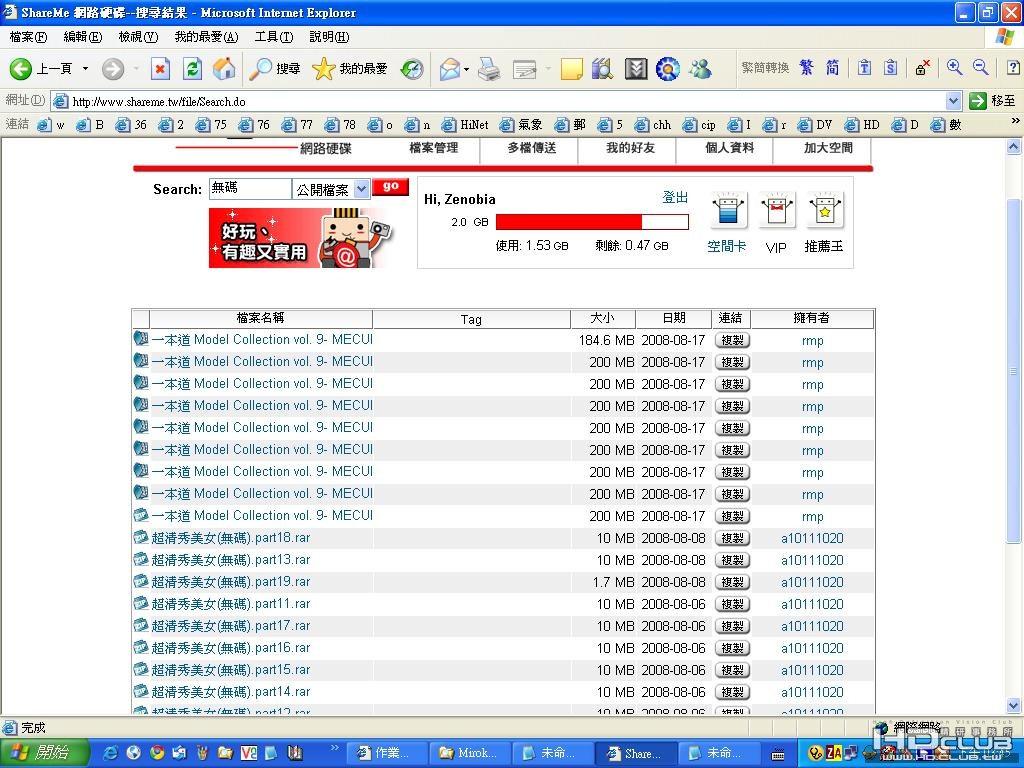Click the VIP mascot icon
The height and width of the screenshot is (768, 1024).
tap(776, 210)
